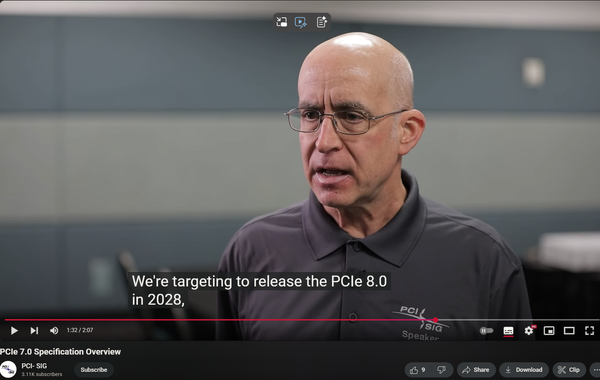Open the AI summary notes icon
This screenshot has height=380, width=600.
pos(321,22)
